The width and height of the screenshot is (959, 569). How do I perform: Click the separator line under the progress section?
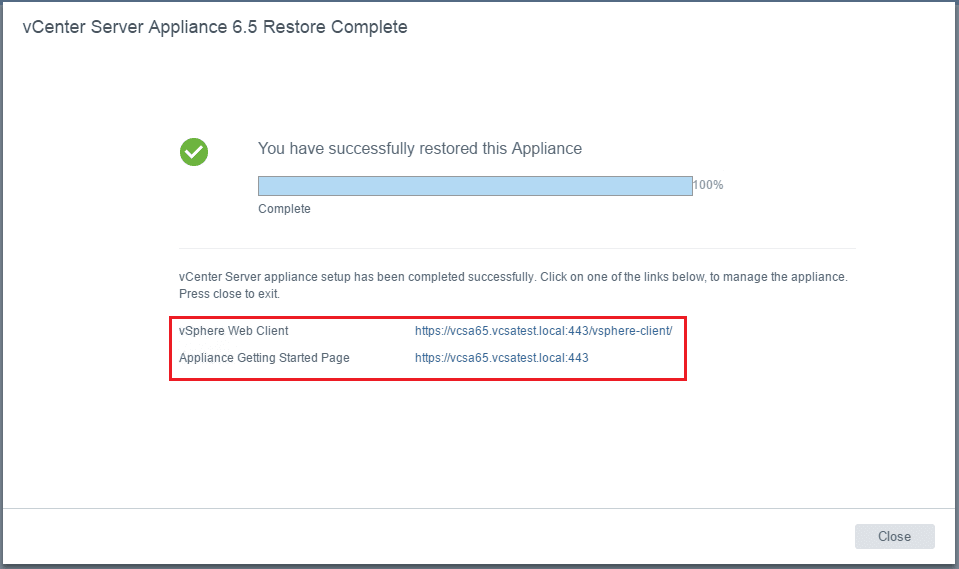(517, 248)
